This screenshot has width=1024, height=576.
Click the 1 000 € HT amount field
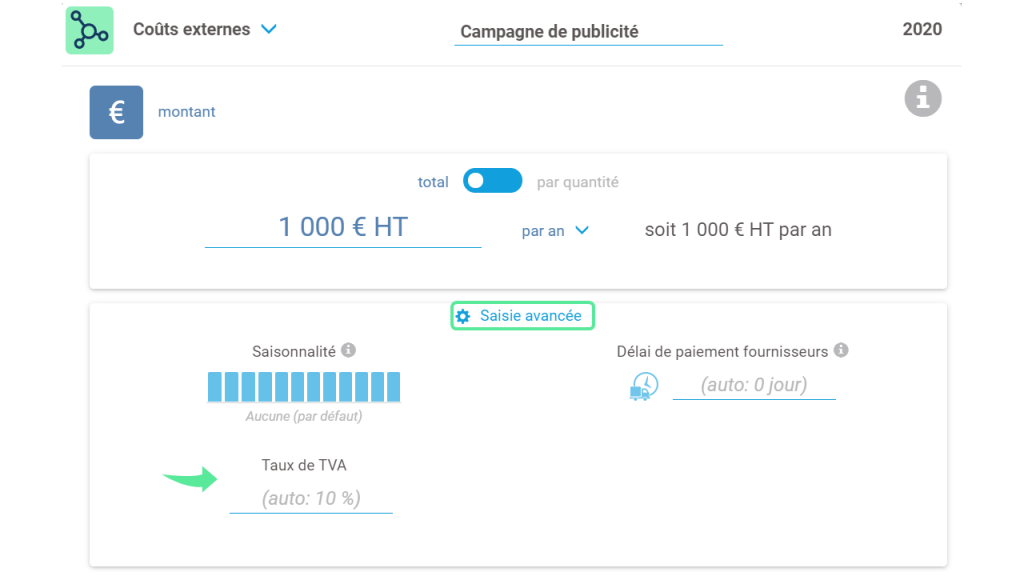coord(343,228)
